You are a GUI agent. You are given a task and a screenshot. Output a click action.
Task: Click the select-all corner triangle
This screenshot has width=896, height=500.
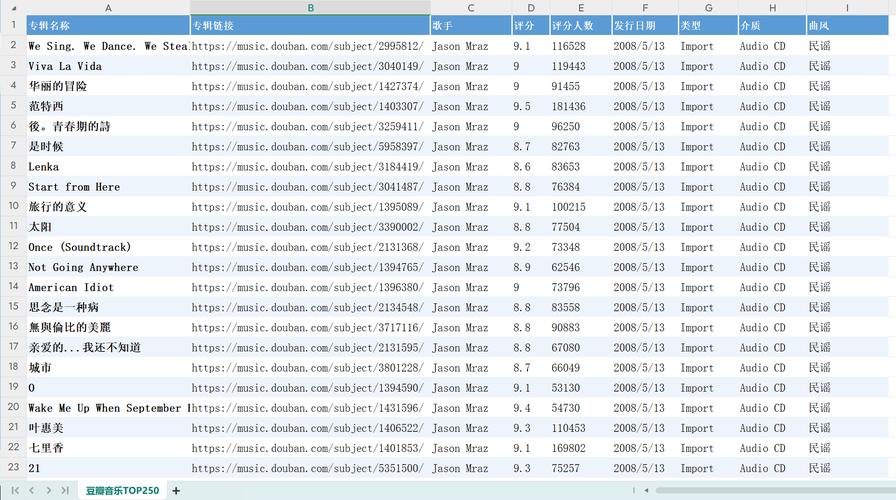coord(14,8)
